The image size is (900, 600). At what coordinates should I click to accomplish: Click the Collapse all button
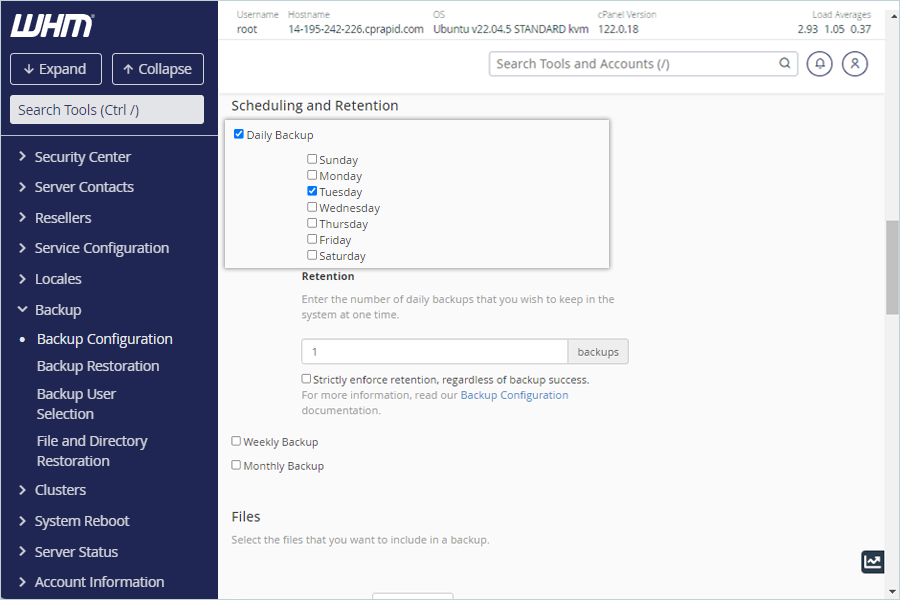tap(158, 69)
